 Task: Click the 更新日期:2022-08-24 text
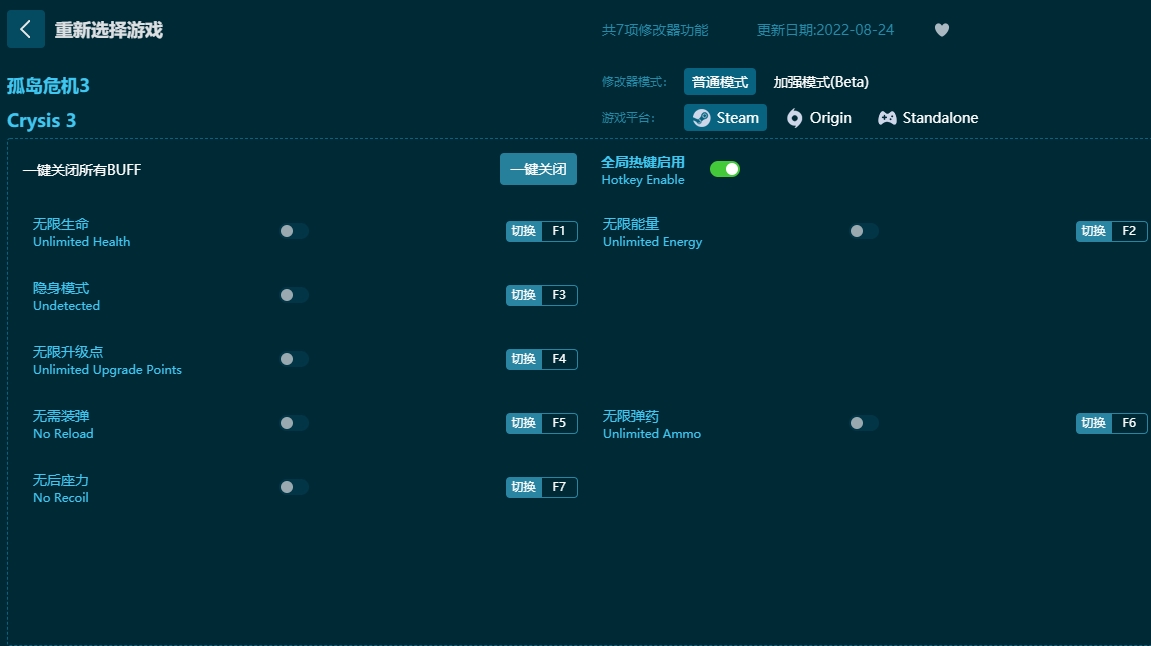pos(825,30)
